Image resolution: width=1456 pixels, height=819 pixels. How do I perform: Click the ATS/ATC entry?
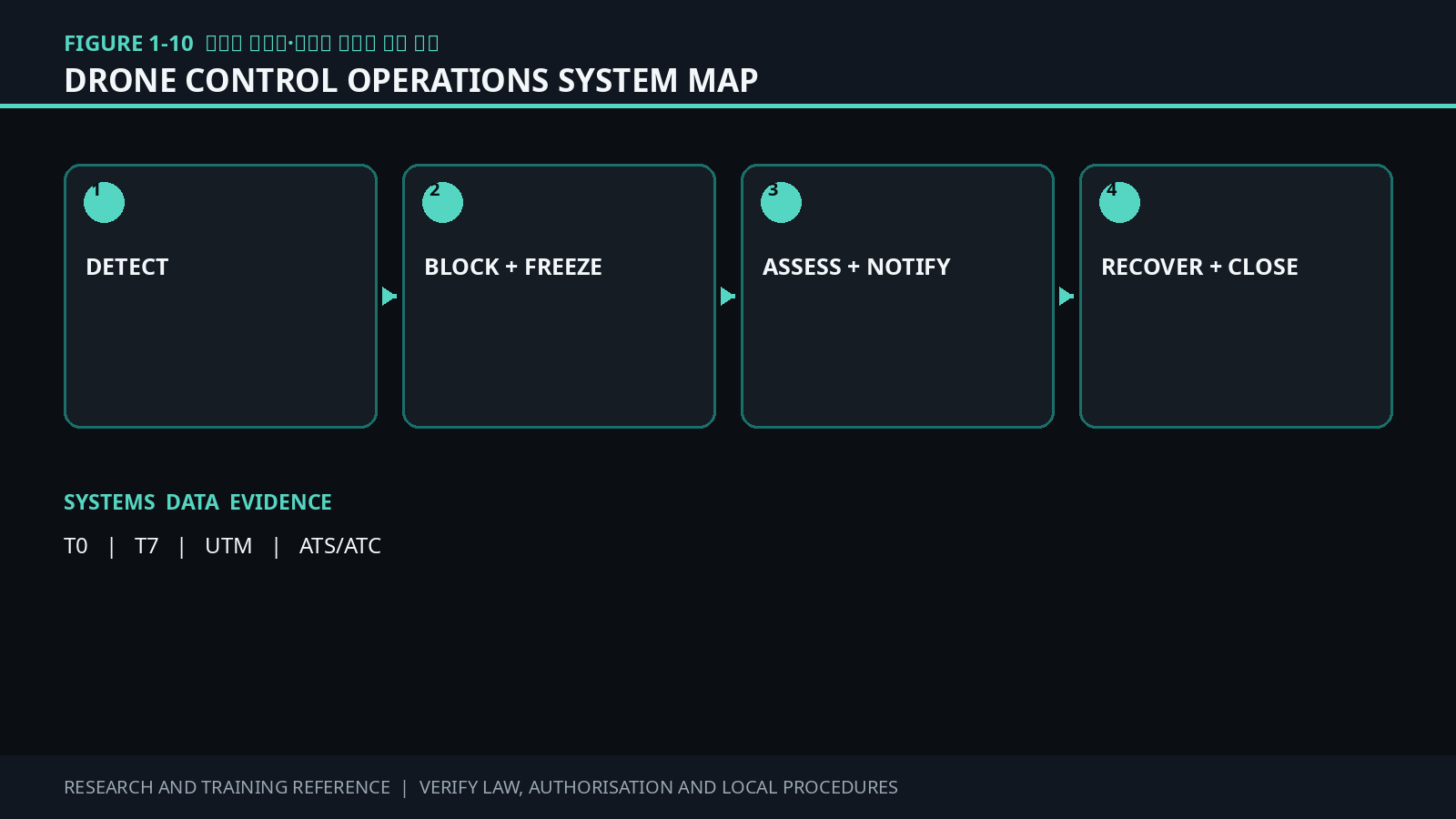pos(340,546)
